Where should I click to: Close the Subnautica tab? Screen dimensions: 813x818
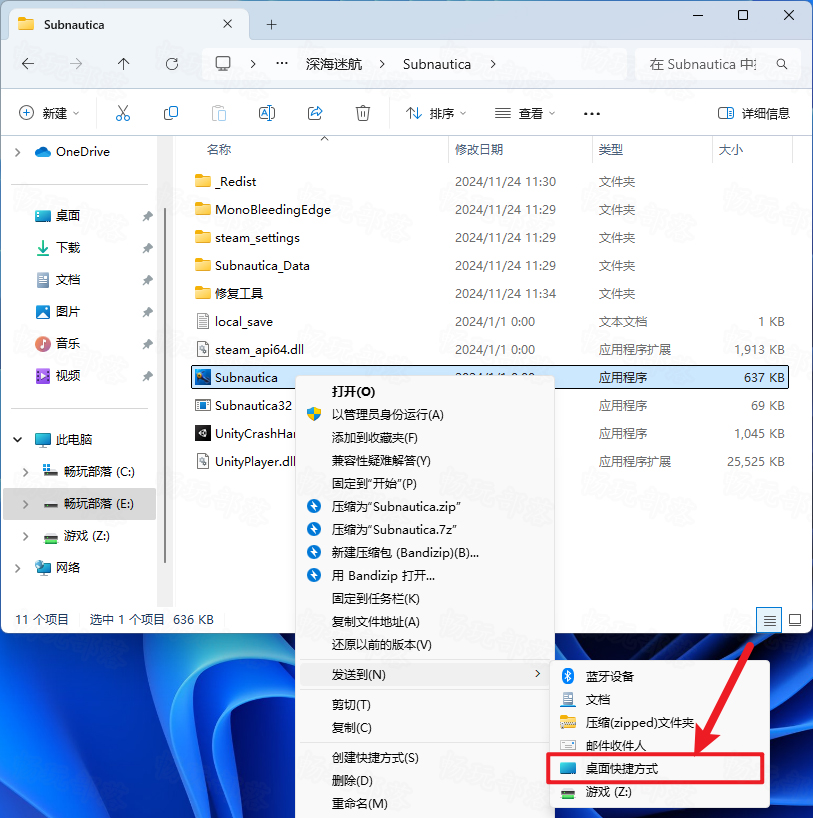click(x=228, y=24)
